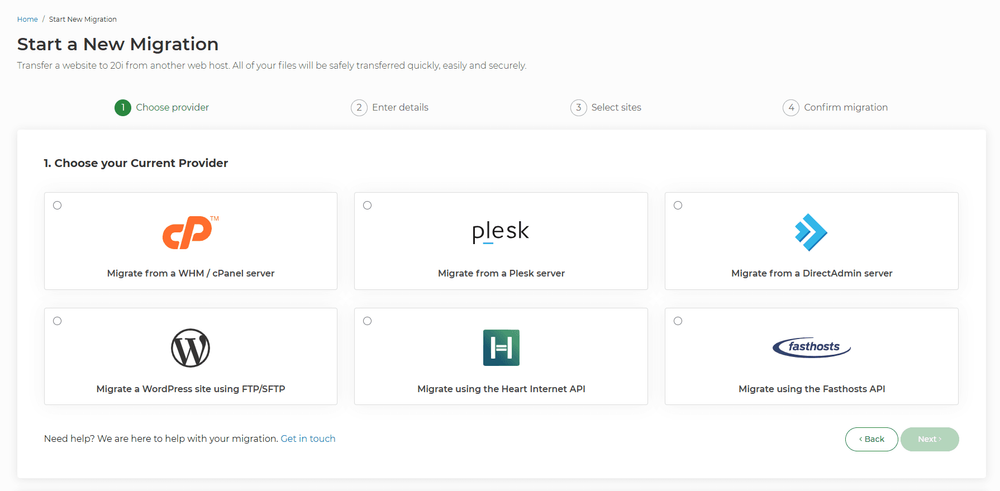Click the Next button
The width and height of the screenshot is (1000, 491).
[929, 439]
